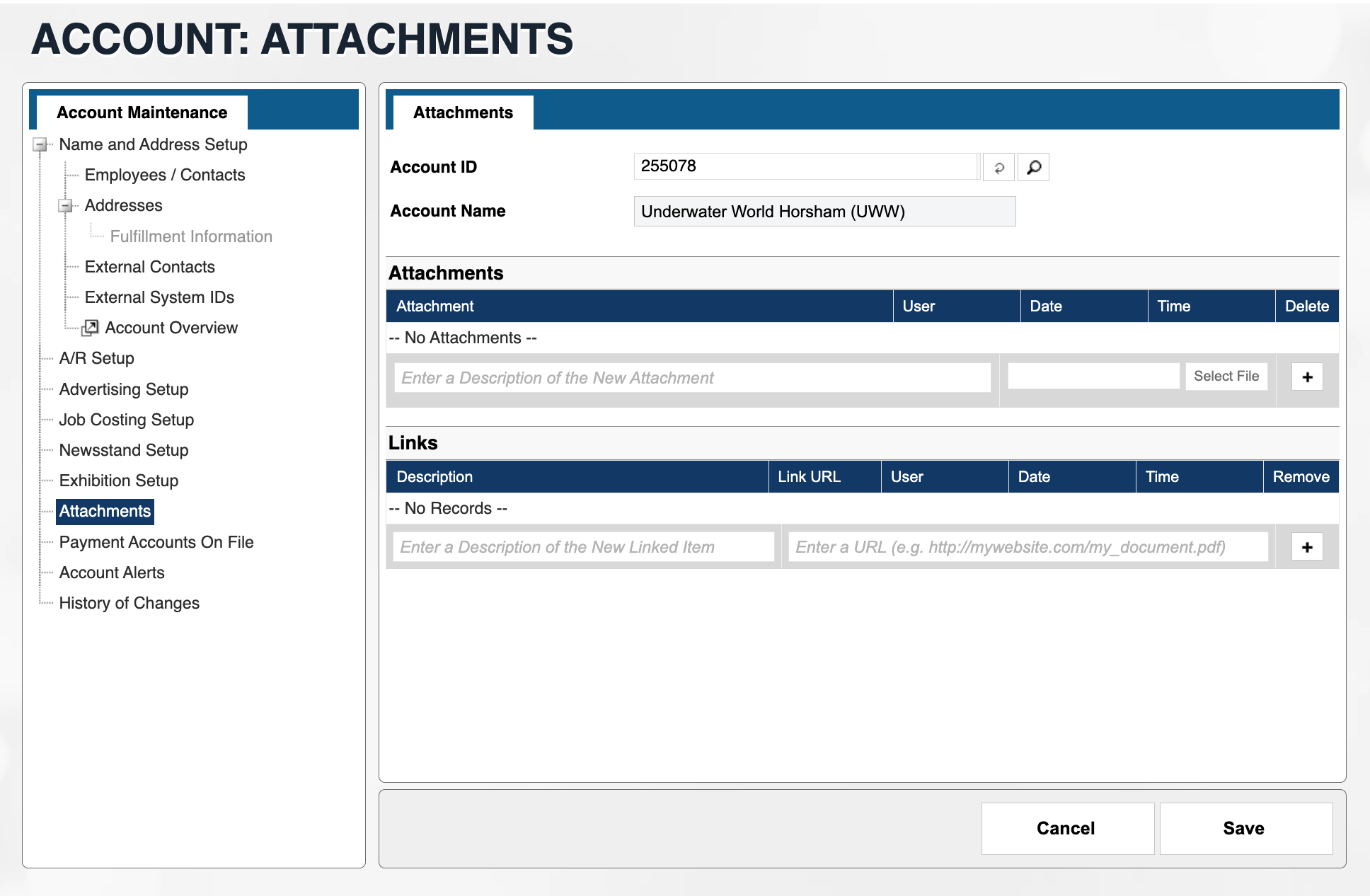
Task: Click the new linked item description field
Action: point(583,547)
